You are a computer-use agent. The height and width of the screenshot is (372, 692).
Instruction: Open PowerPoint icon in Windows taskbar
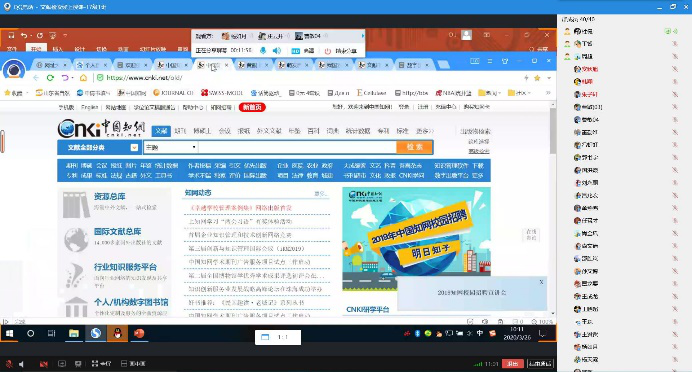[139, 334]
